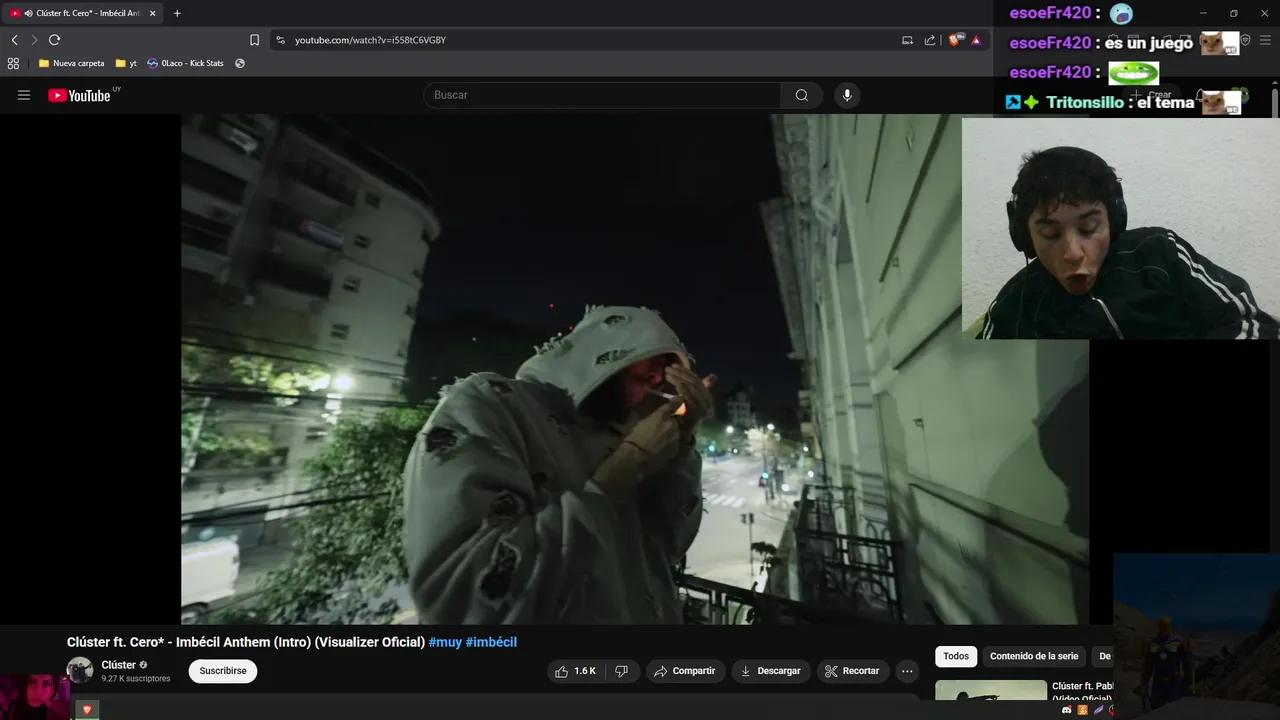
Task: Go to the YouTube home logo
Action: point(79,95)
